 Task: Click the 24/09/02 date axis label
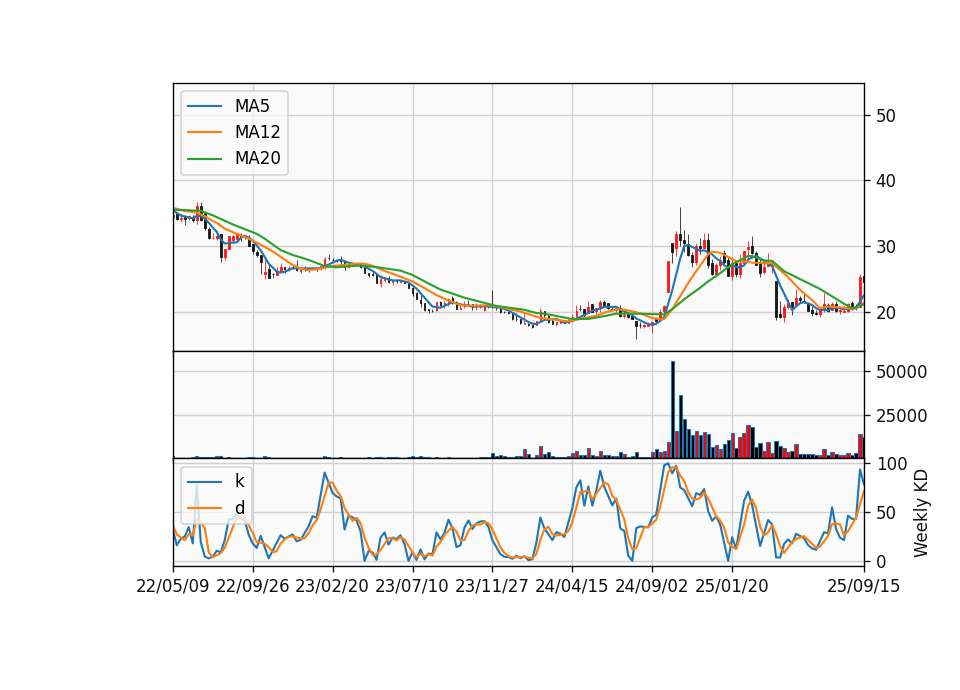[x=651, y=586]
